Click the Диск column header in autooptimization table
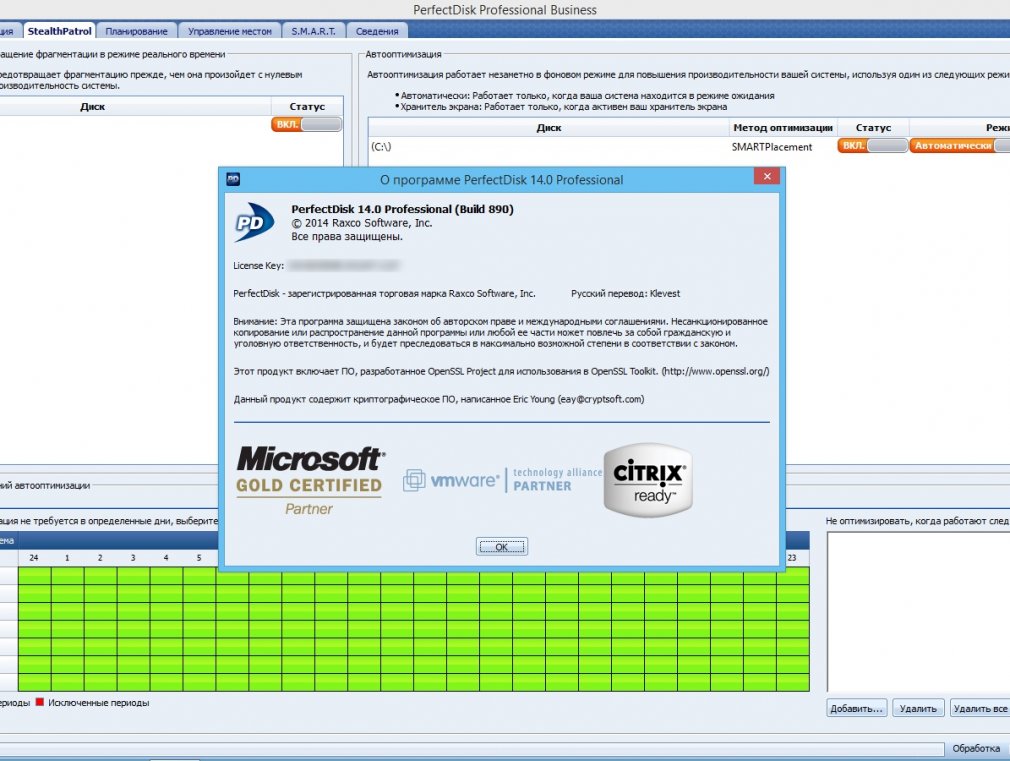Image resolution: width=1010 pixels, height=761 pixels. click(549, 128)
